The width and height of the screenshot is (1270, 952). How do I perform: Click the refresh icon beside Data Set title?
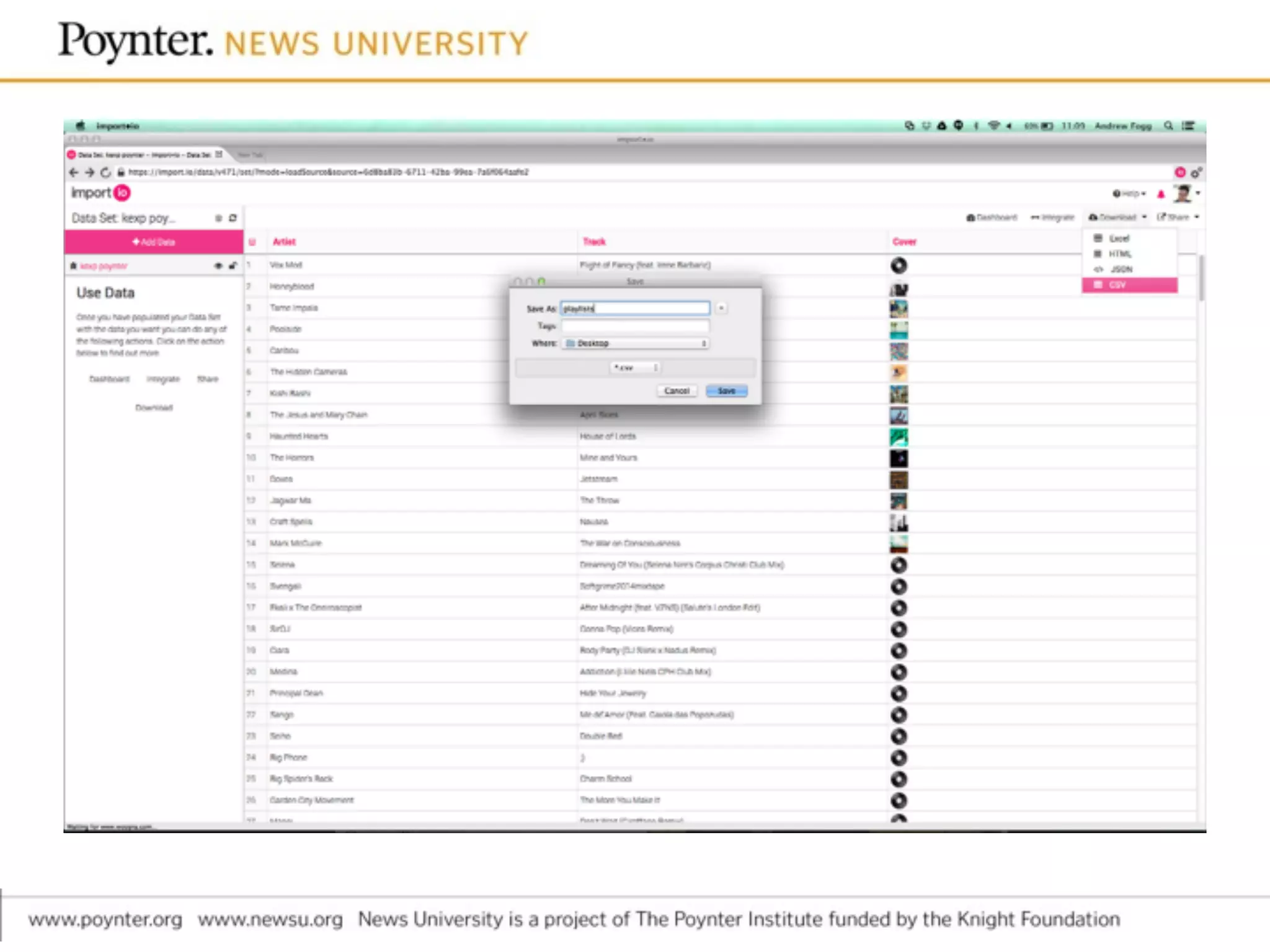[233, 218]
